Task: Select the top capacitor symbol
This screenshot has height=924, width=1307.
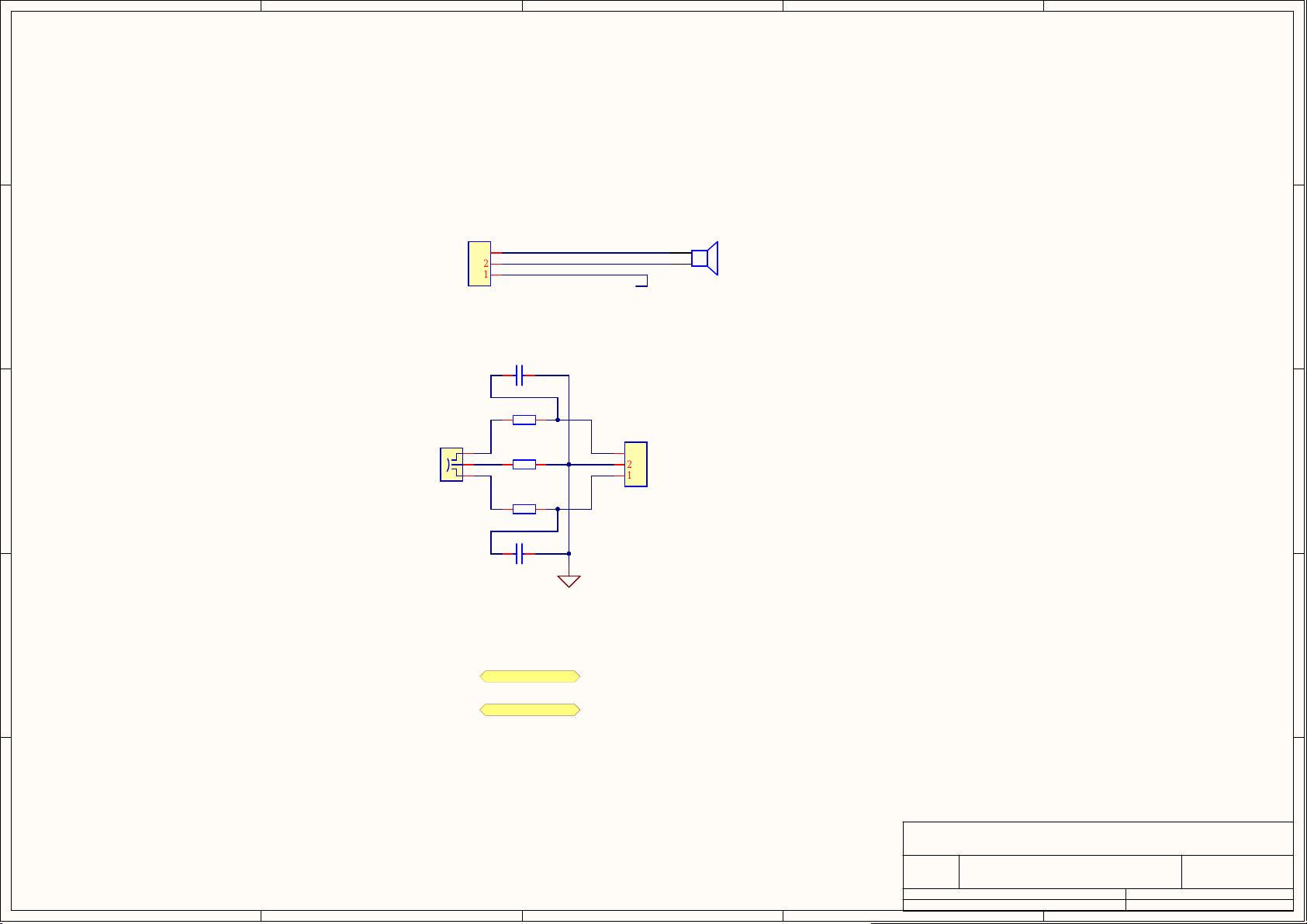Action: 519,375
